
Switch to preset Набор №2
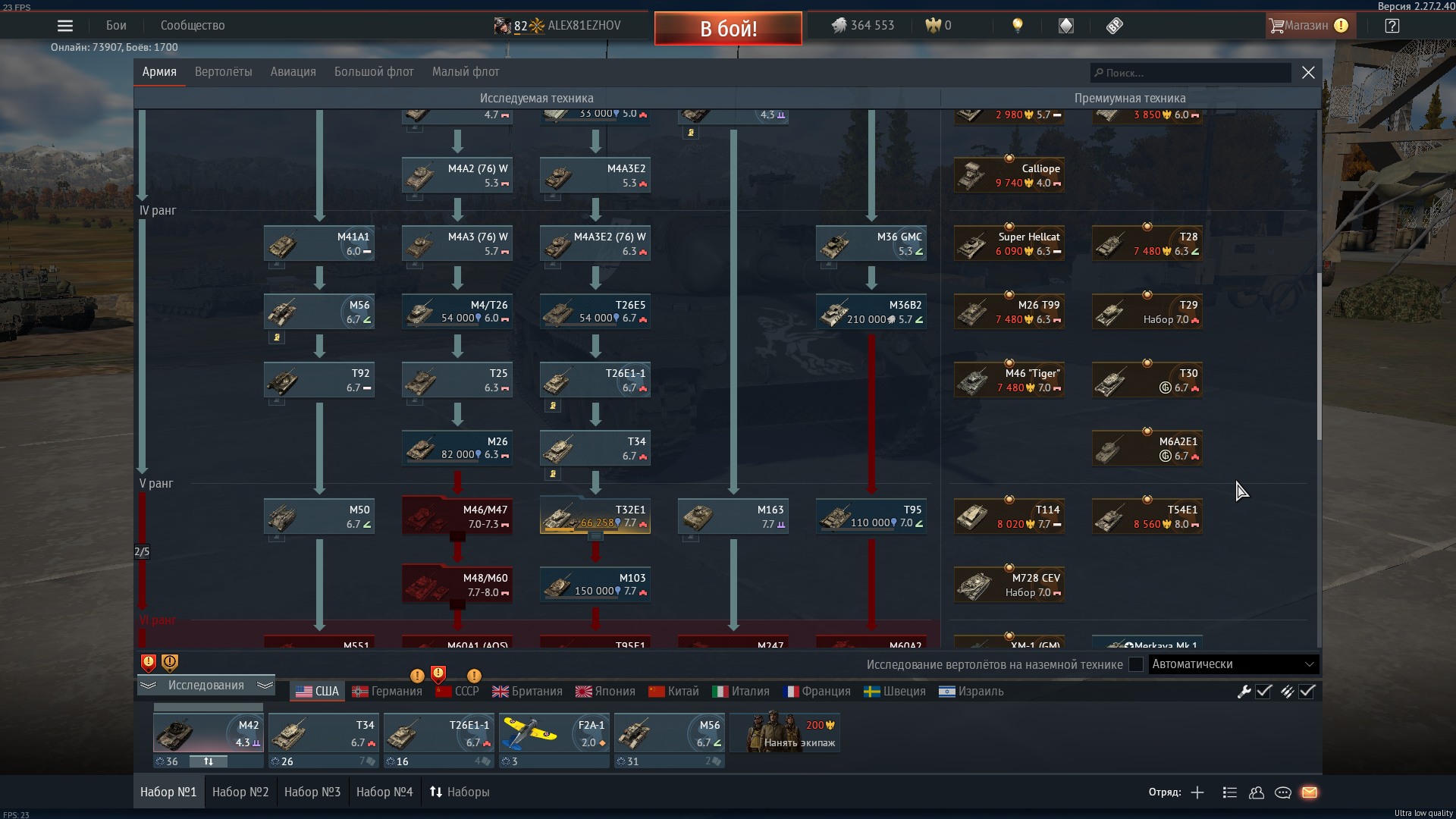(x=240, y=792)
